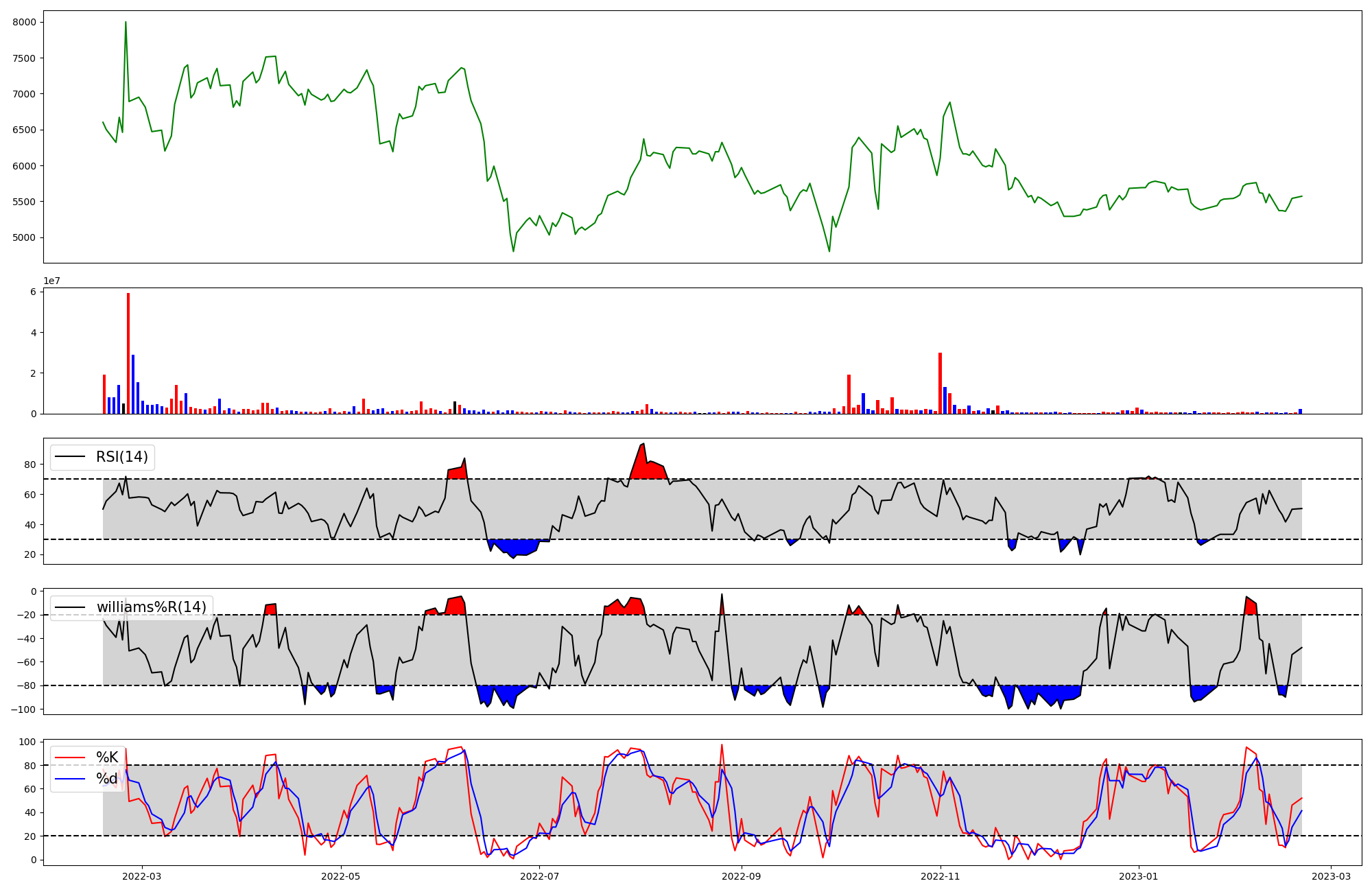Click the tallest red volume bar

pyautogui.click(x=128, y=353)
